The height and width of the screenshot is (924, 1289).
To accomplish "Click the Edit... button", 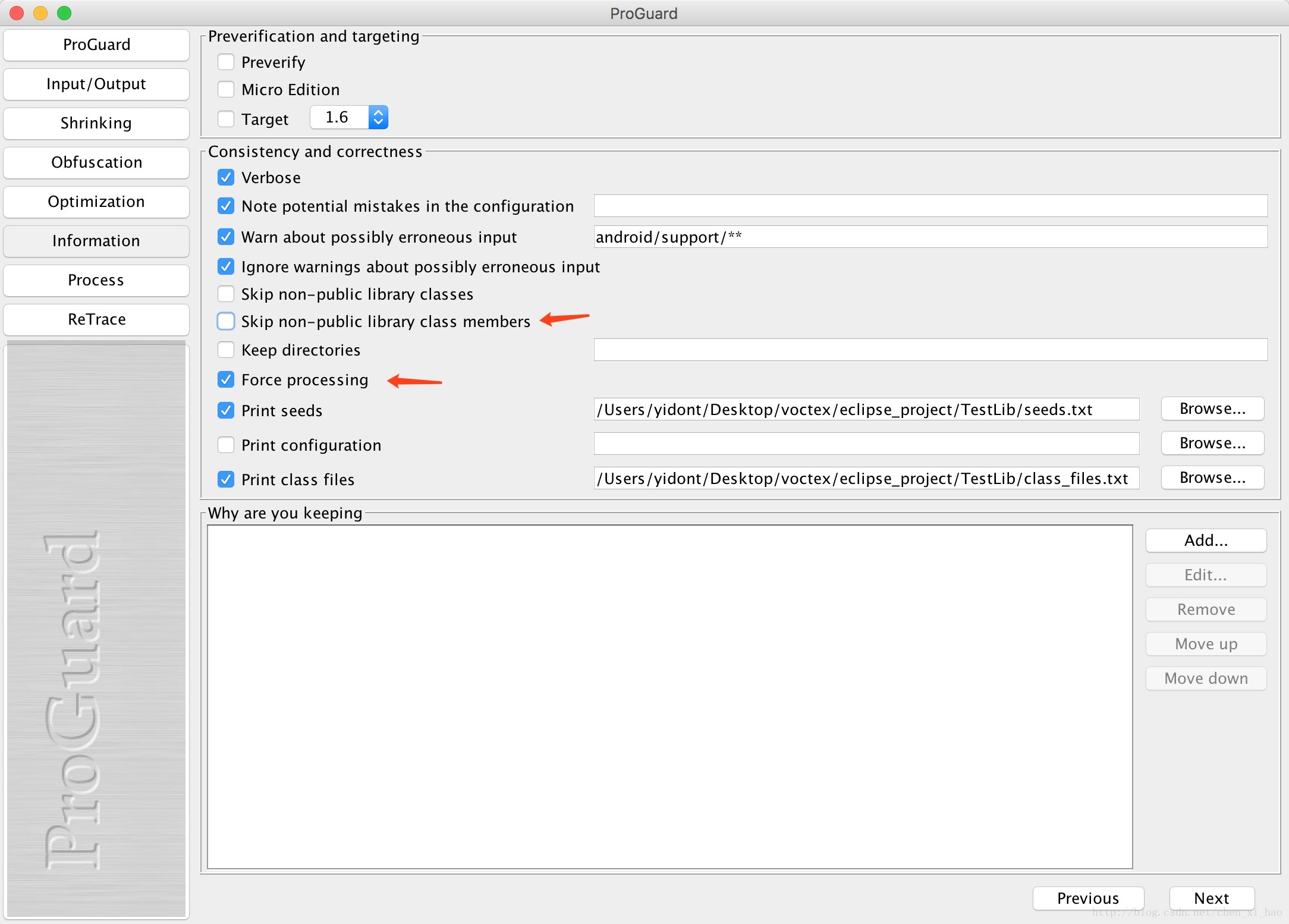I will 1206,575.
